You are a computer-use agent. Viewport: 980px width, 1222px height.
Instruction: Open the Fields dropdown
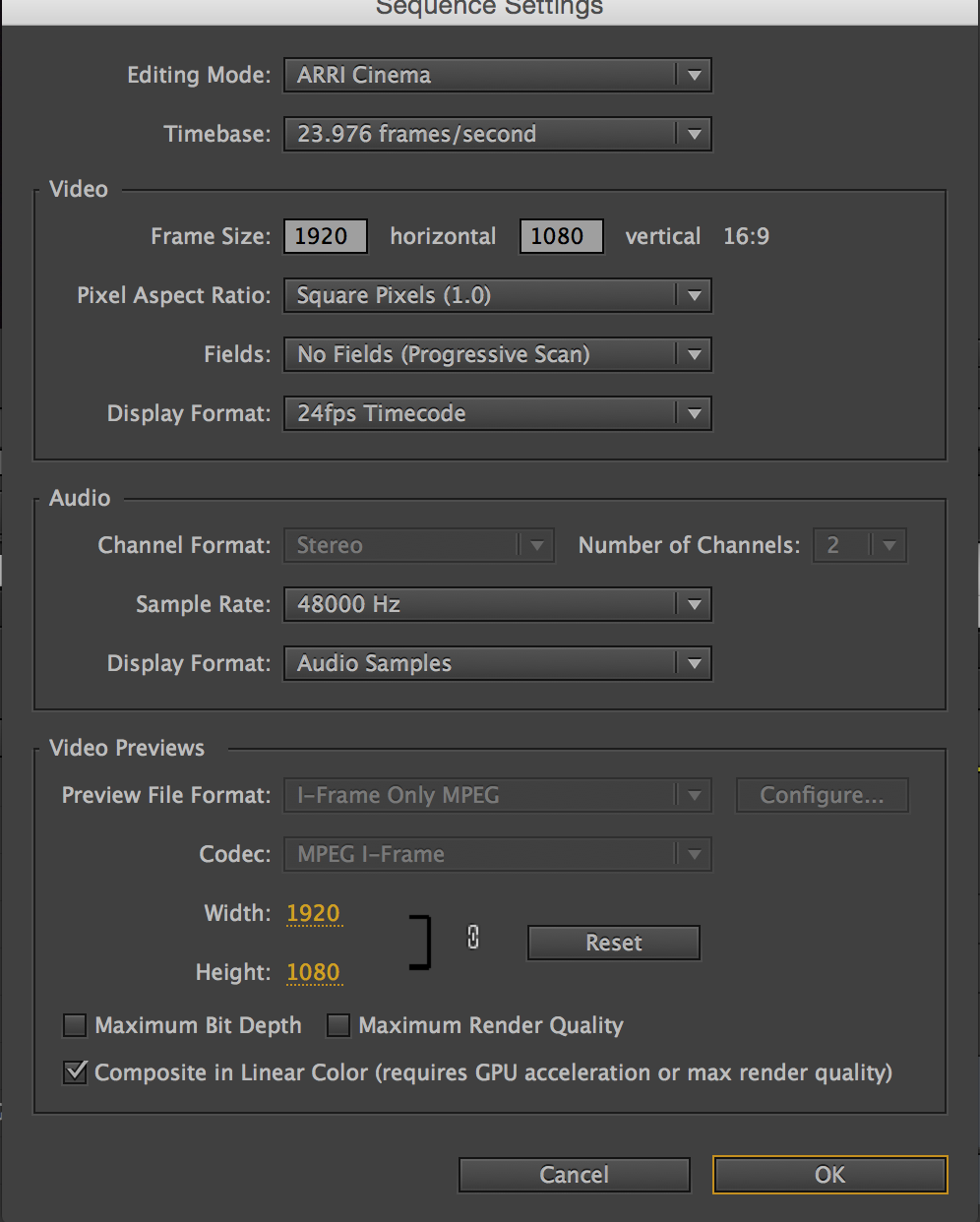[x=497, y=355]
